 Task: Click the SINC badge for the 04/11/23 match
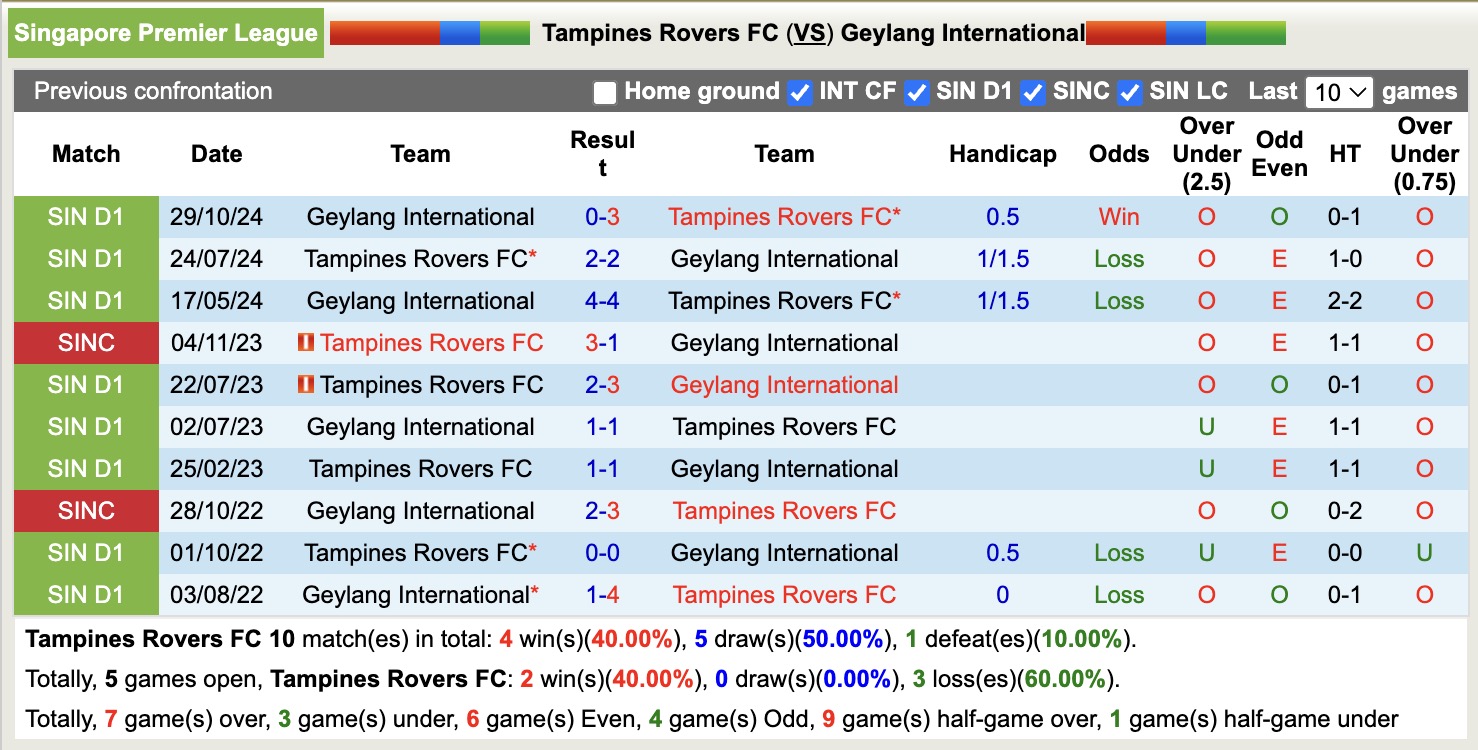tap(86, 342)
